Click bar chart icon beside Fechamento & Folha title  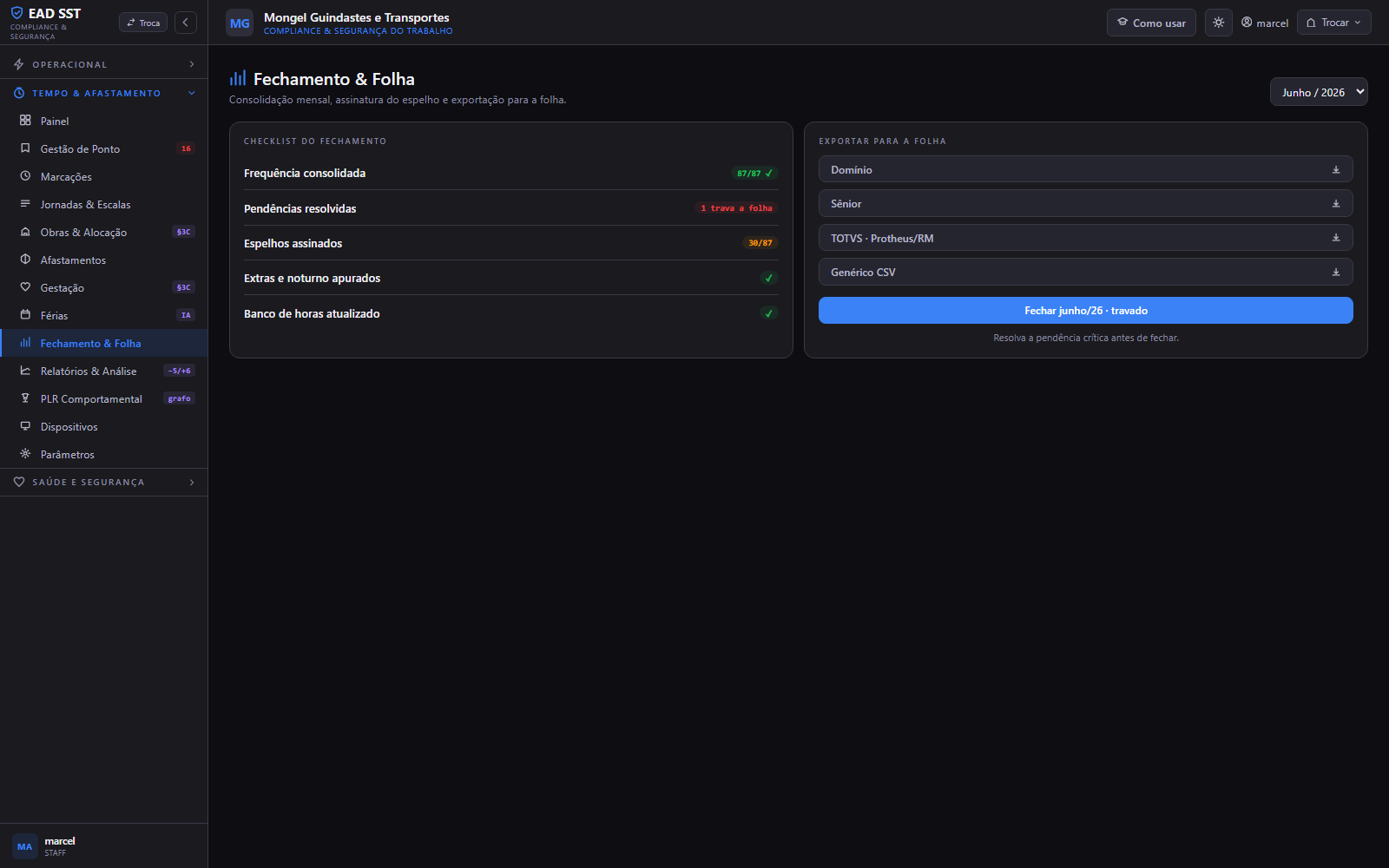pos(238,79)
